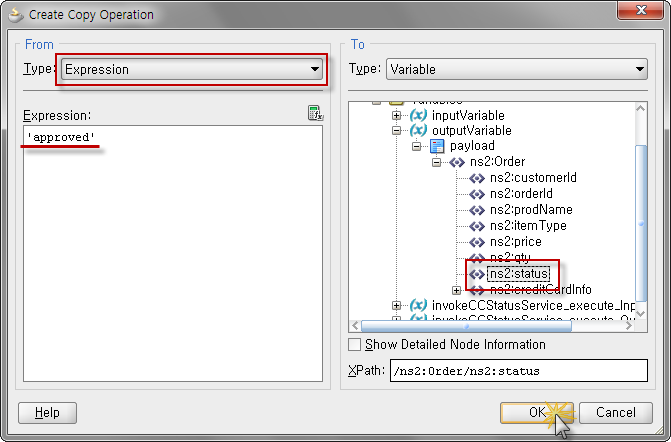Click the Cancel button
671x442 pixels.
[x=616, y=412]
